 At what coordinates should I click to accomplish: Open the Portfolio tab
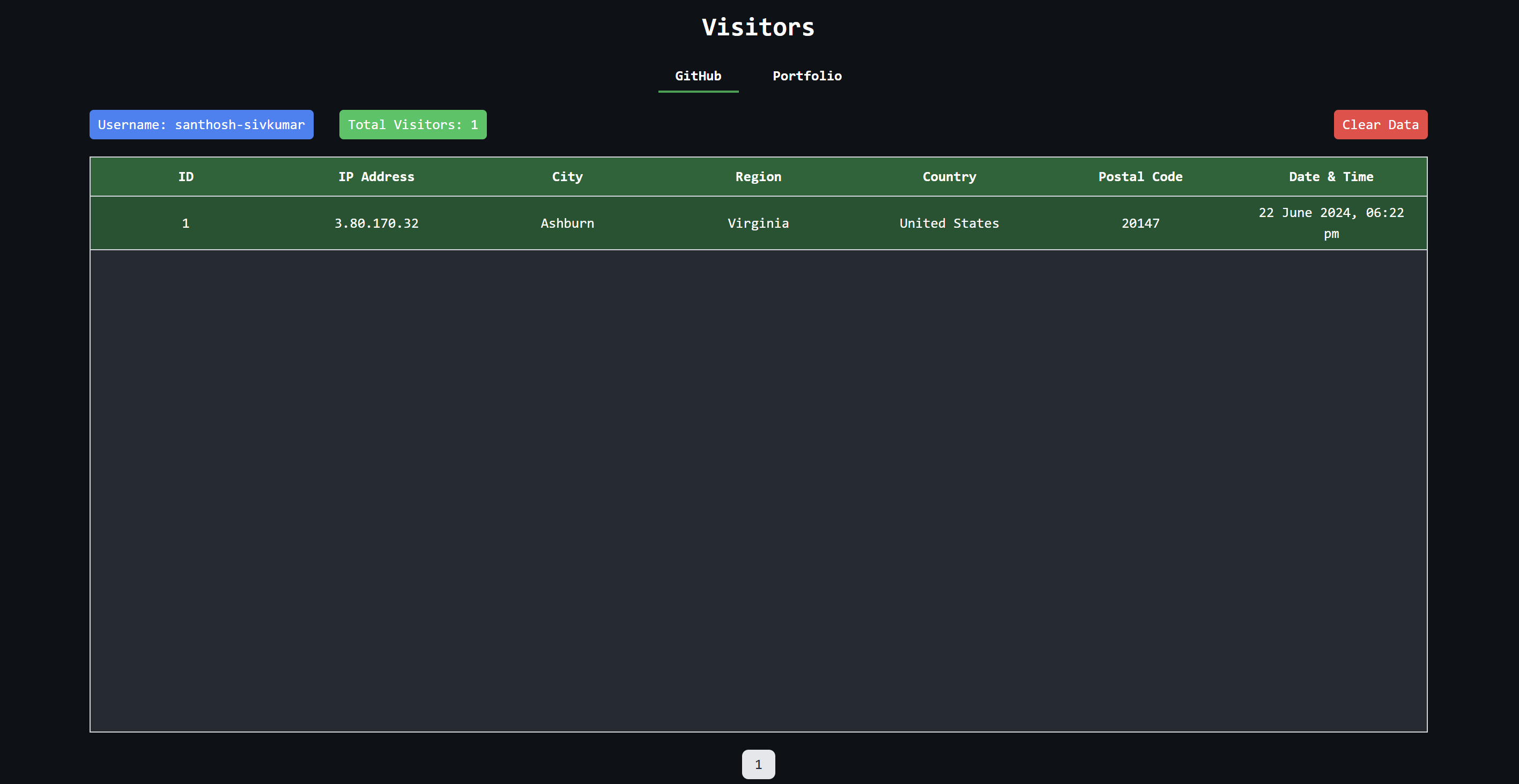tap(807, 76)
